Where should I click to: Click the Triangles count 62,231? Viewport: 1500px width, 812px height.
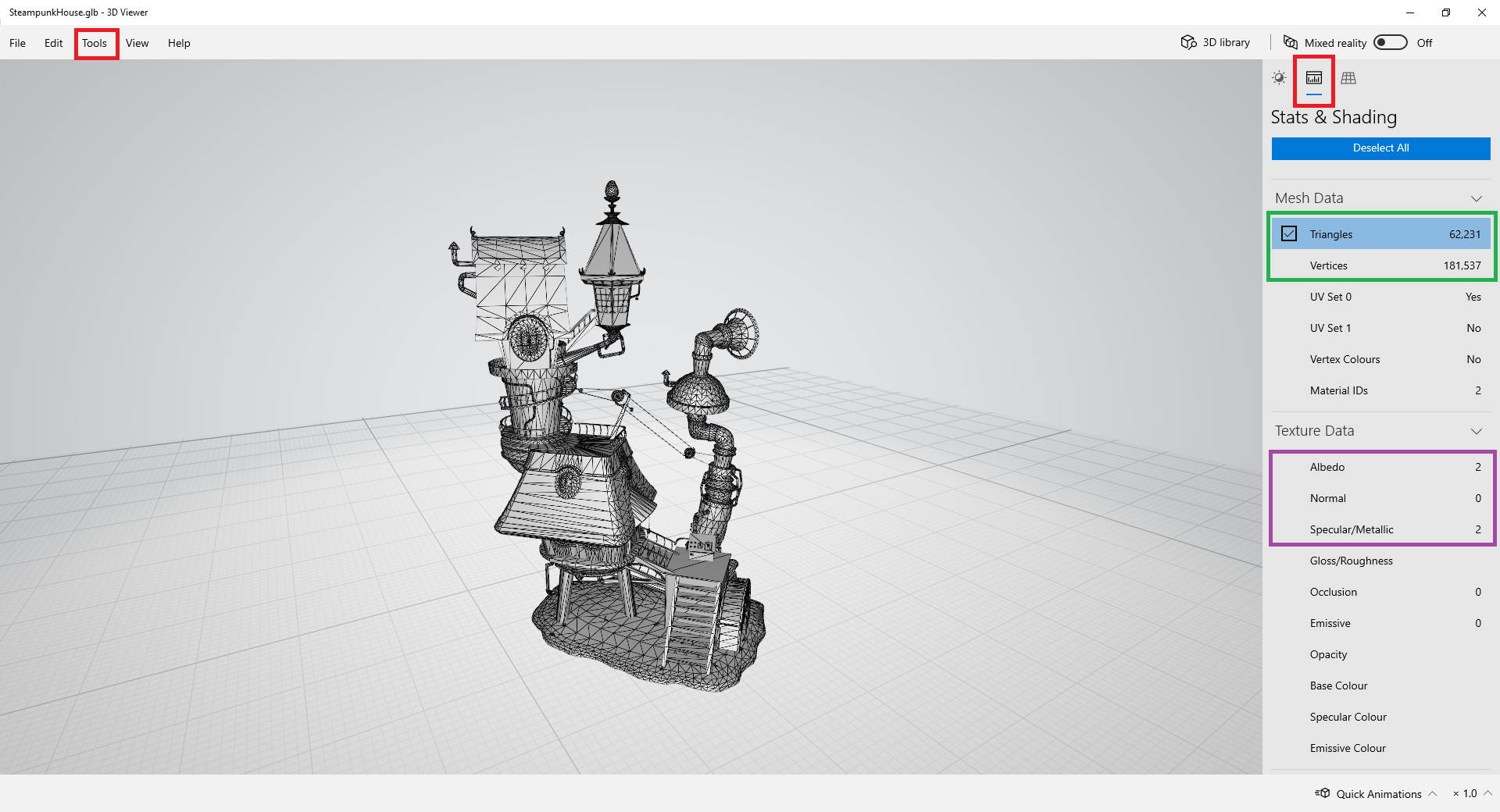[1465, 234]
